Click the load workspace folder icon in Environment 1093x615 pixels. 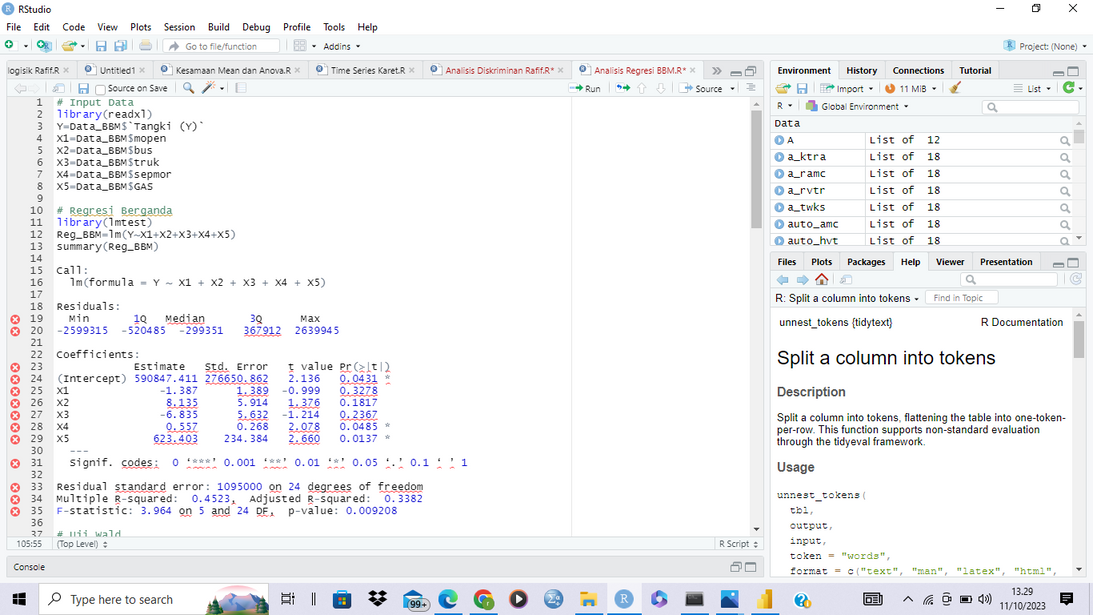point(784,88)
